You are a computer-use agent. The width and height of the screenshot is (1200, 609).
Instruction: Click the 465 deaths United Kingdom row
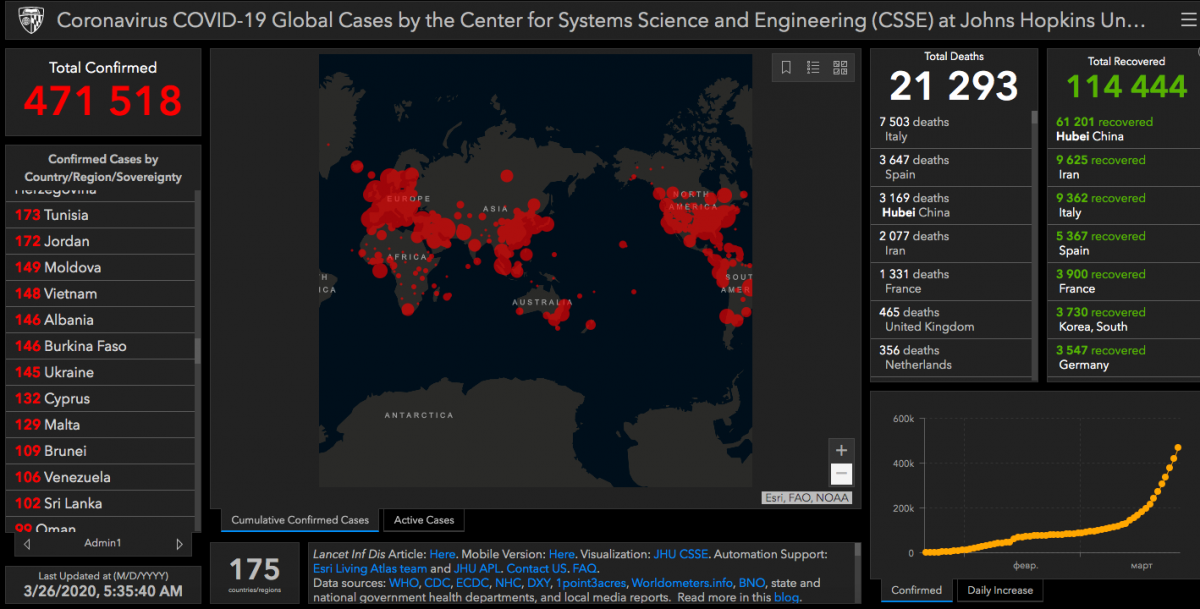click(x=951, y=319)
